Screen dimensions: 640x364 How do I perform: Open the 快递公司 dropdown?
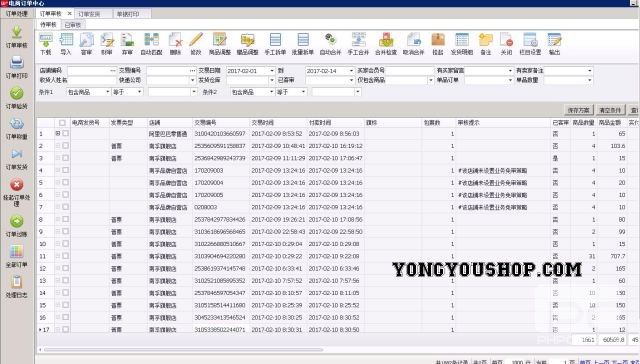click(x=192, y=80)
